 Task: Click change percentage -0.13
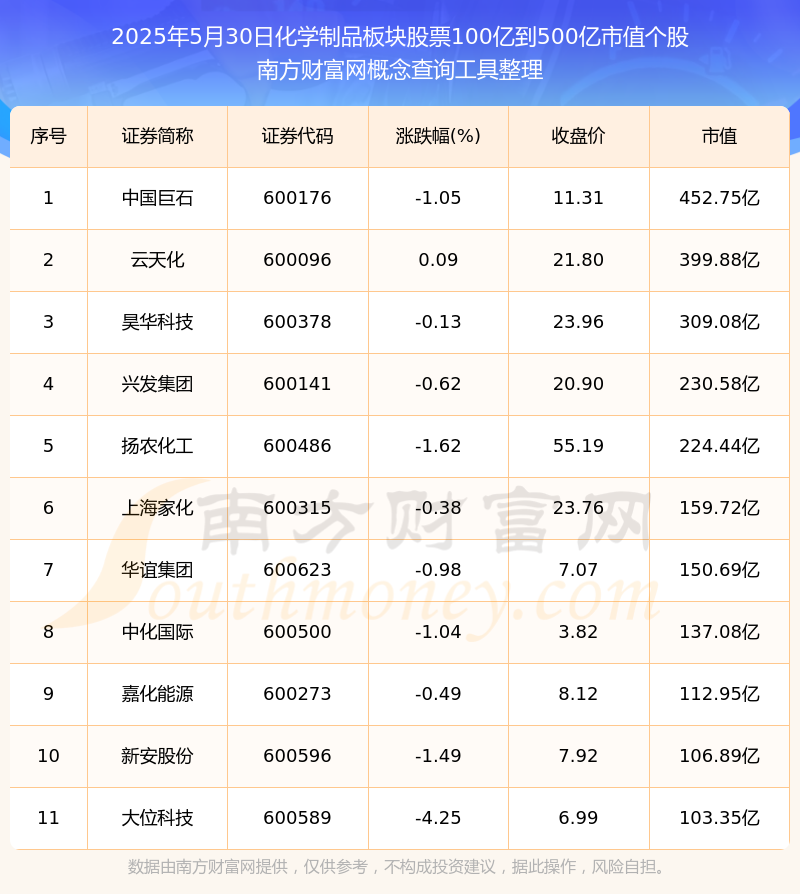(438, 322)
